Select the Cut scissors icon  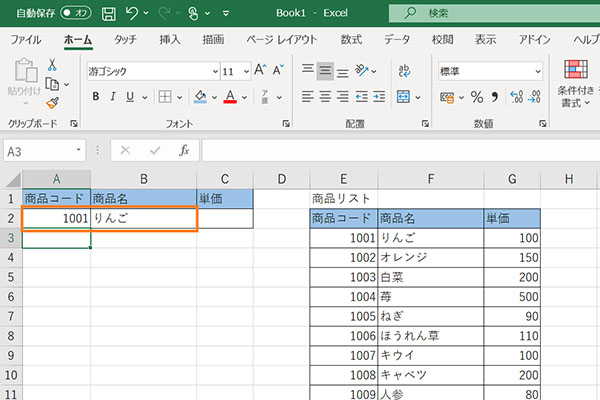(52, 65)
